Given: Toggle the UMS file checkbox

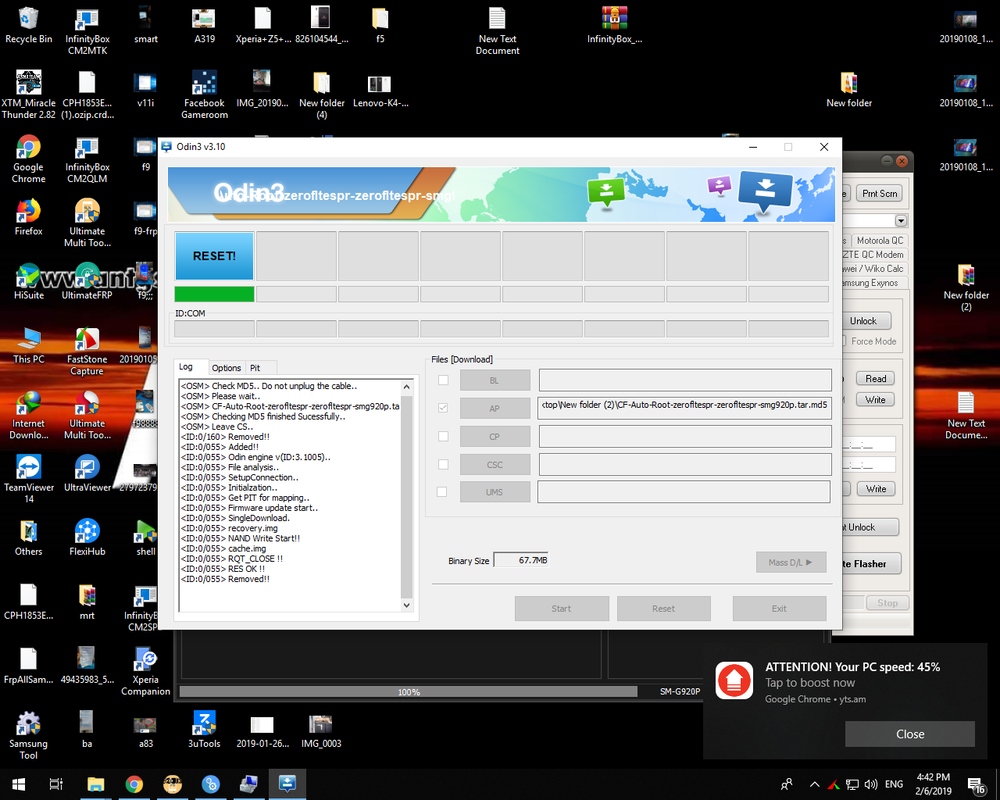Looking at the screenshot, I should click(442, 492).
